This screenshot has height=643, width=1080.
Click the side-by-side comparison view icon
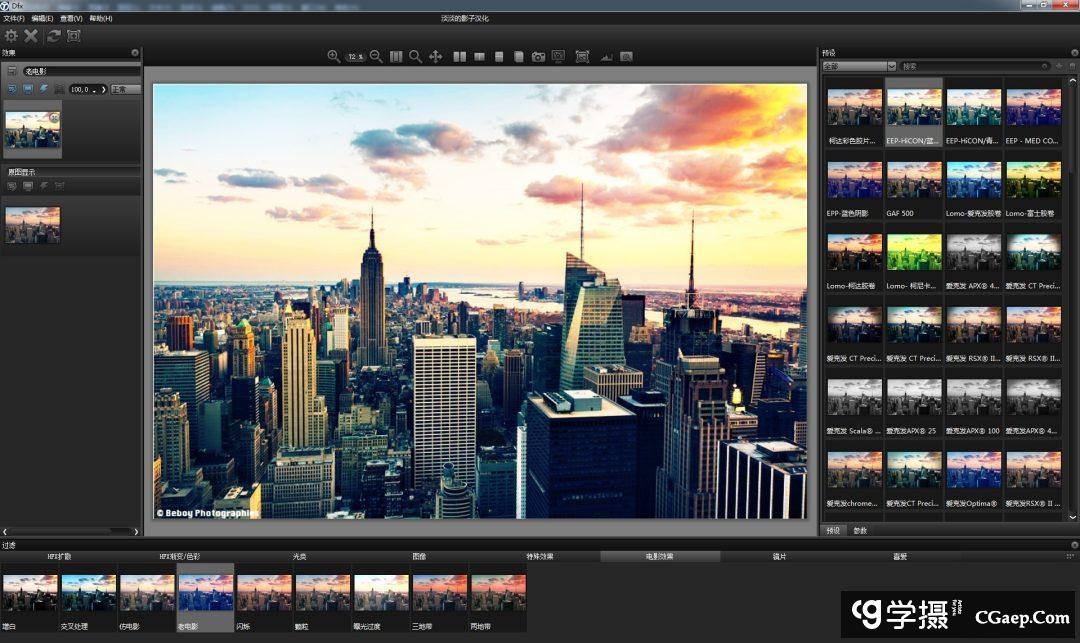point(459,57)
